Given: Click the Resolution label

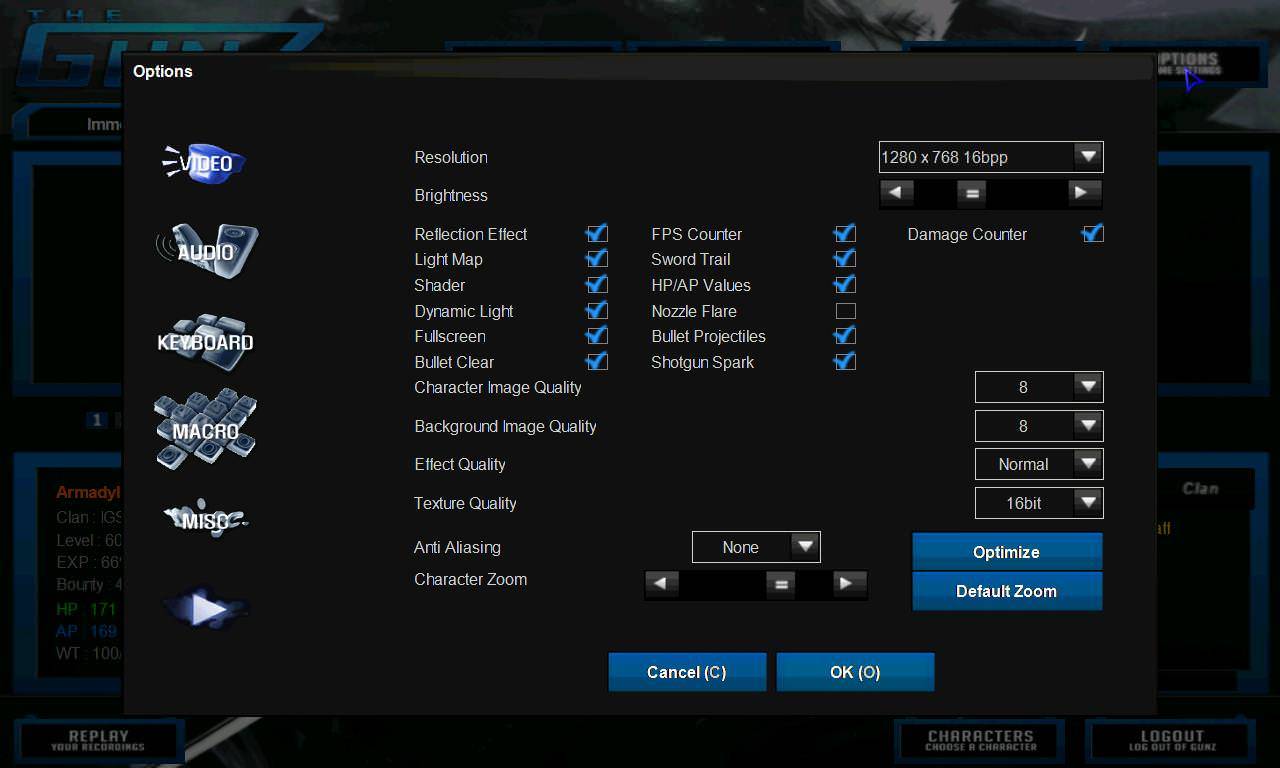Looking at the screenshot, I should [451, 157].
